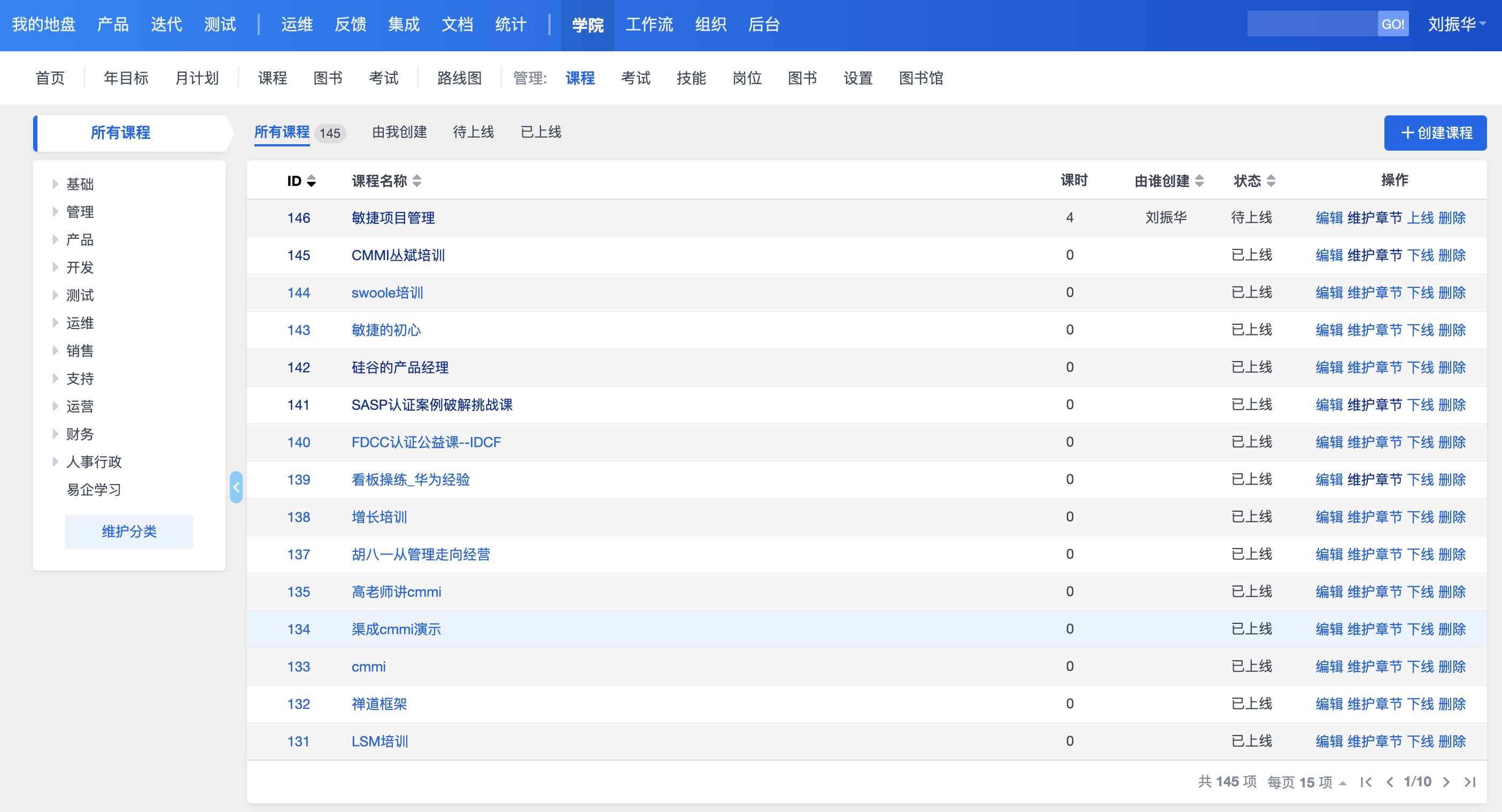Sort by creator column arrows

(1199, 181)
